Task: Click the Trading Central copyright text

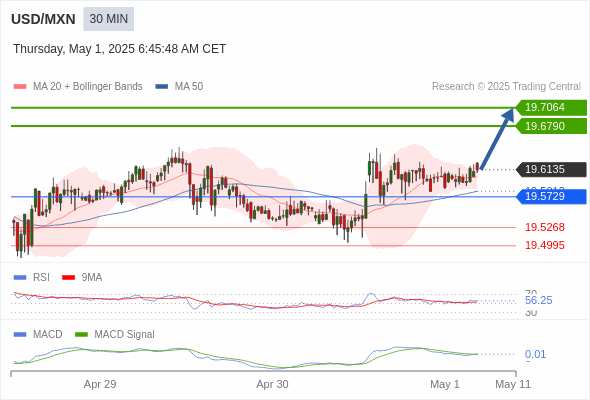Action: point(506,87)
